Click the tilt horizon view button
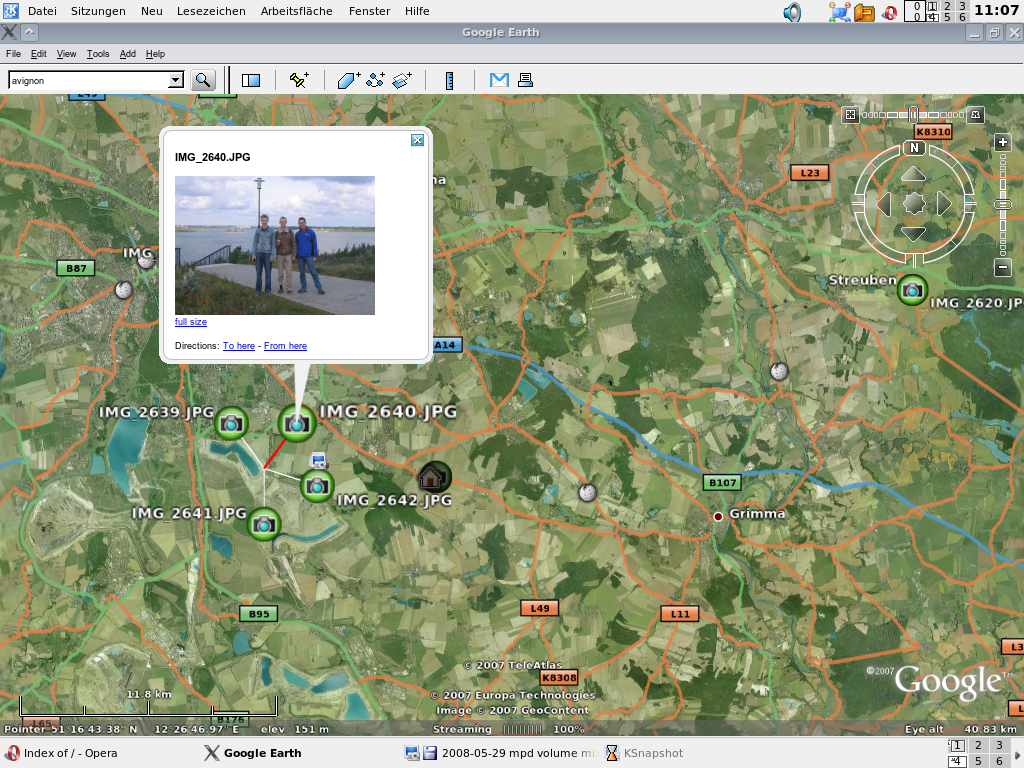 [x=975, y=115]
